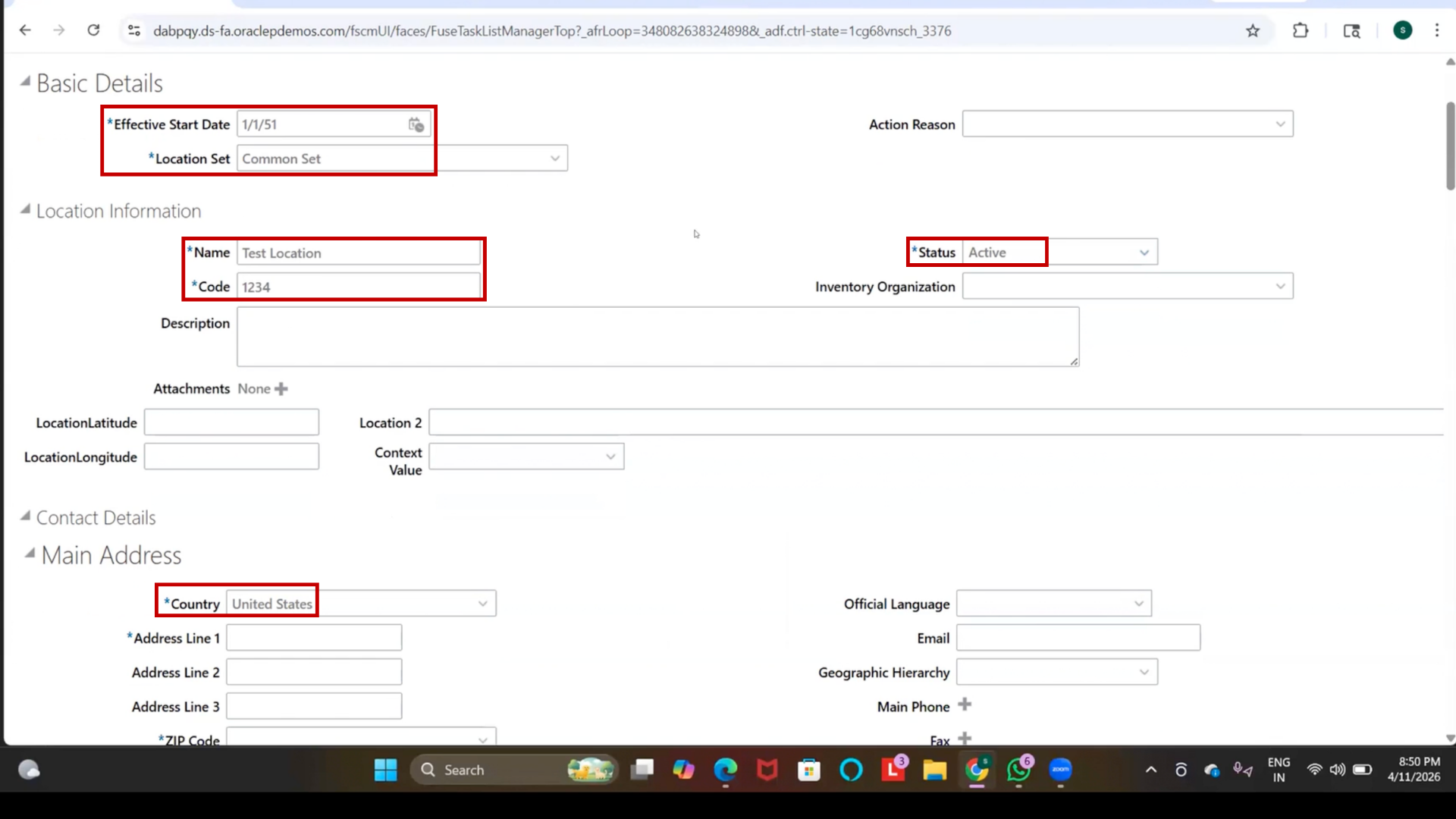The height and width of the screenshot is (819, 1456).
Task: Open the browser extensions menu
Action: click(1301, 30)
